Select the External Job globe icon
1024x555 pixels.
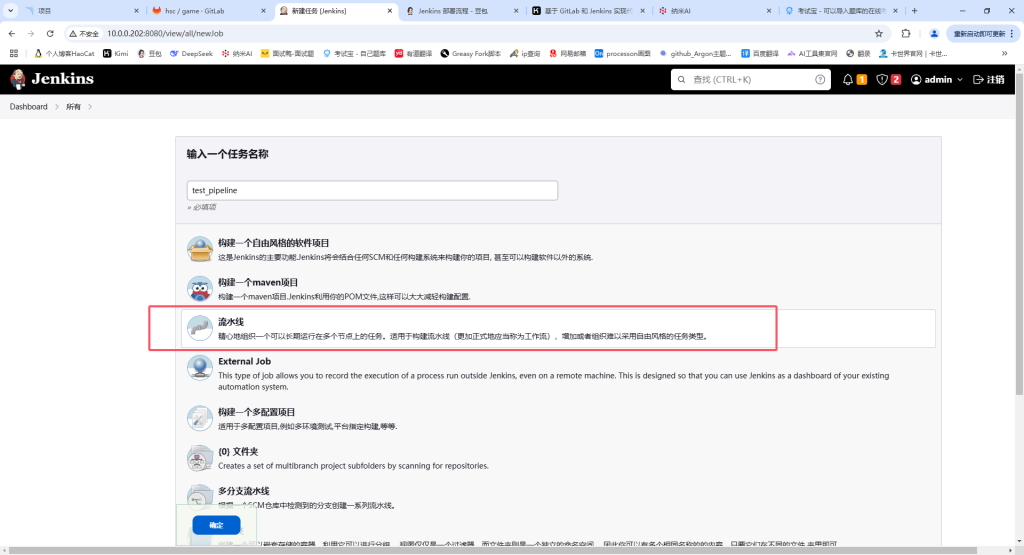point(200,368)
